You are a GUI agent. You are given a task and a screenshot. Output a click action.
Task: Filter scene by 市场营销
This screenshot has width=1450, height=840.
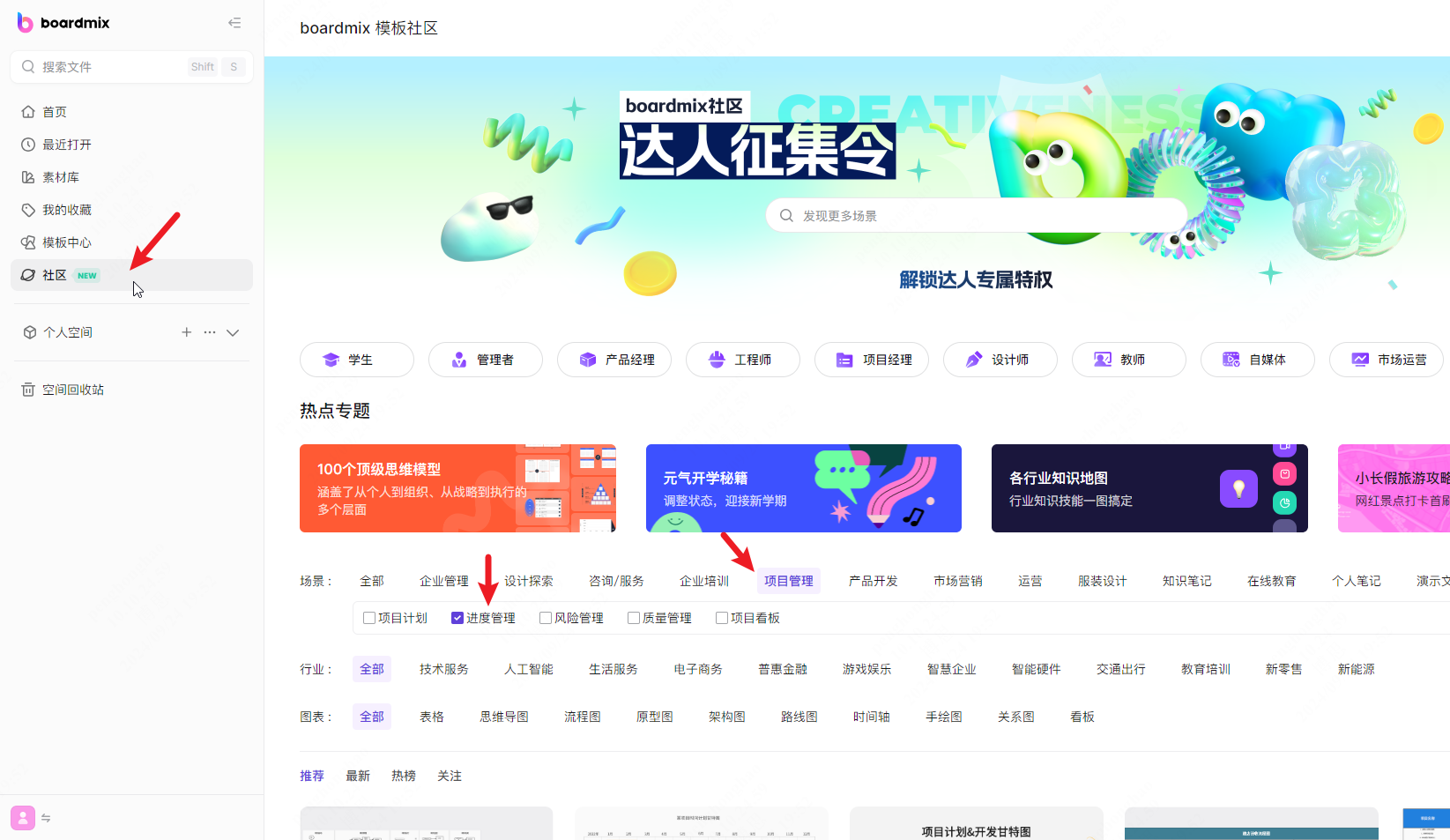(958, 581)
